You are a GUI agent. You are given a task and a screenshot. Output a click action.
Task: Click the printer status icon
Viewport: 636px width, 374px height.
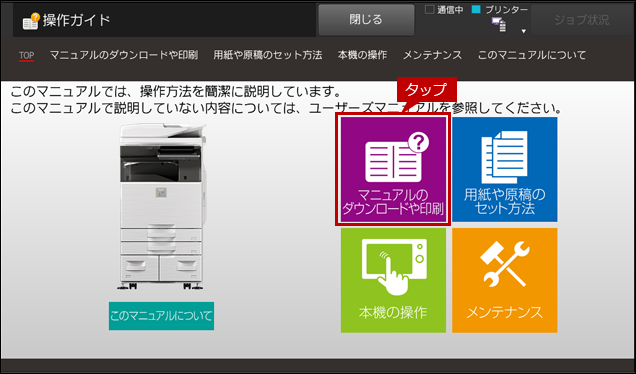click(499, 24)
